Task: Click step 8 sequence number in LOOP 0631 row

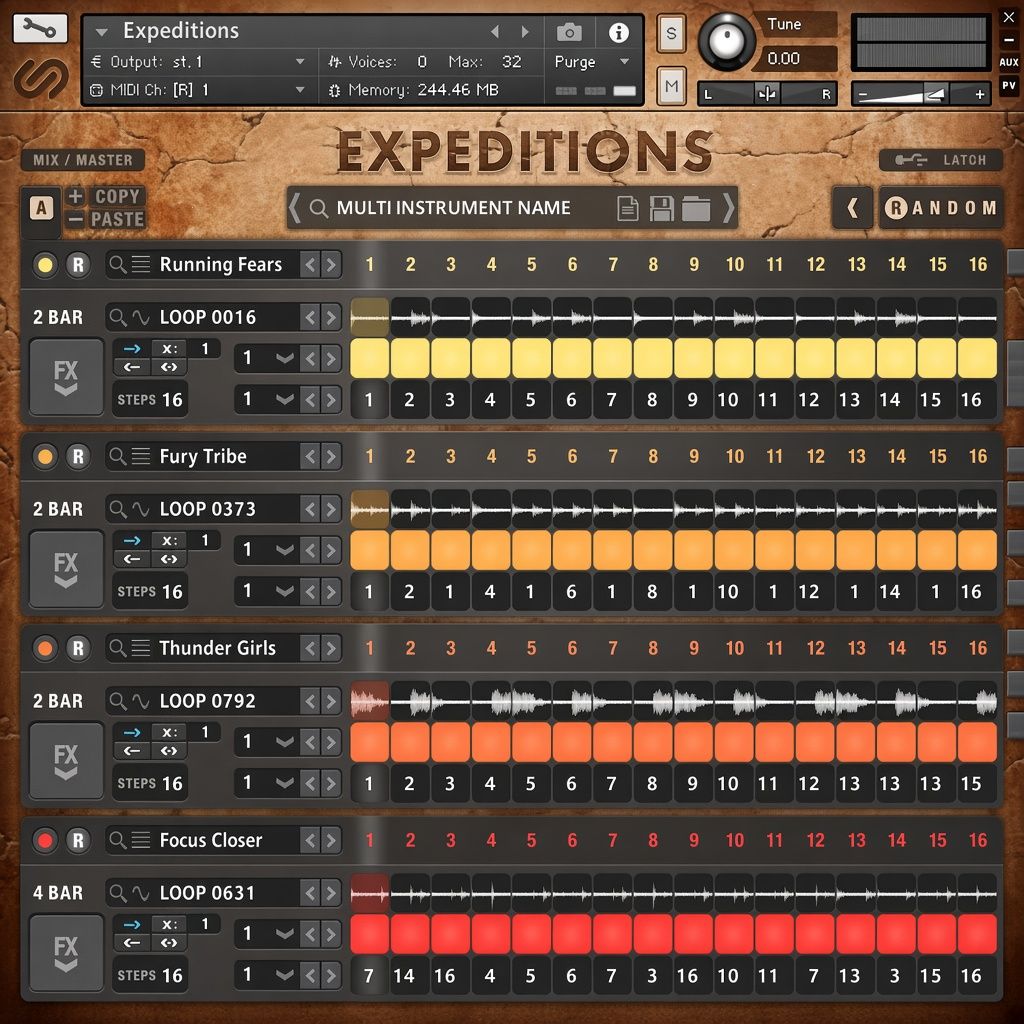Action: 652,976
